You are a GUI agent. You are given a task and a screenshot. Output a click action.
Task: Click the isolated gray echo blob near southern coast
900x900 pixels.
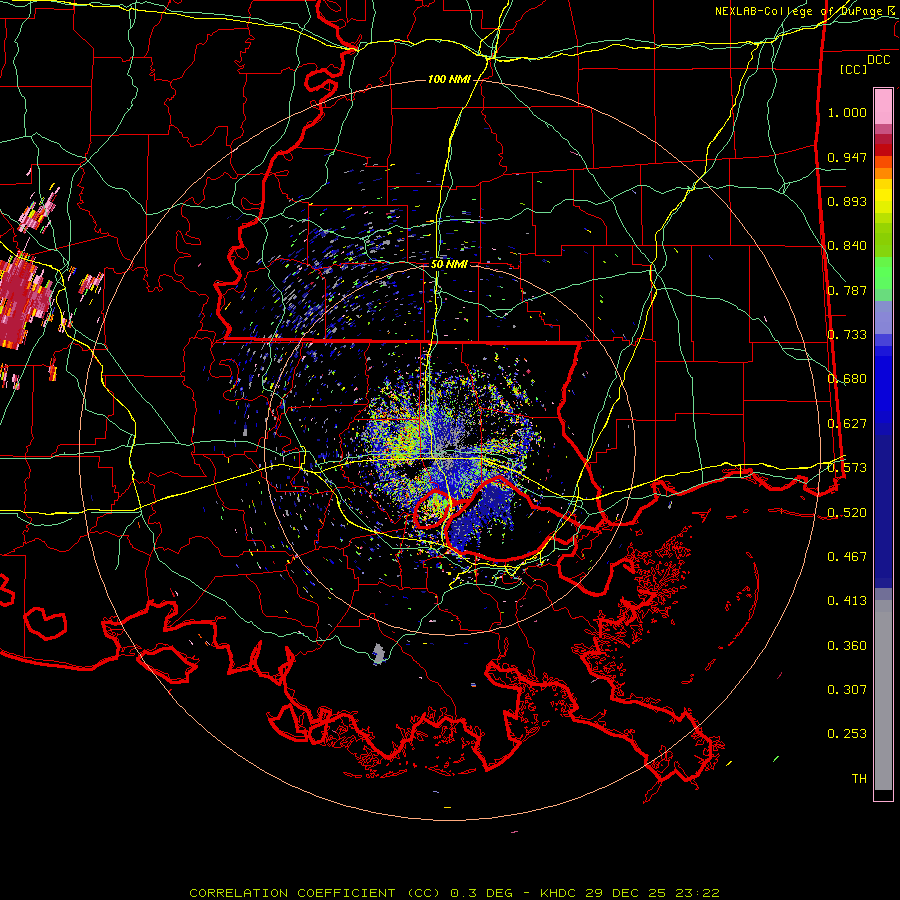pos(378,654)
